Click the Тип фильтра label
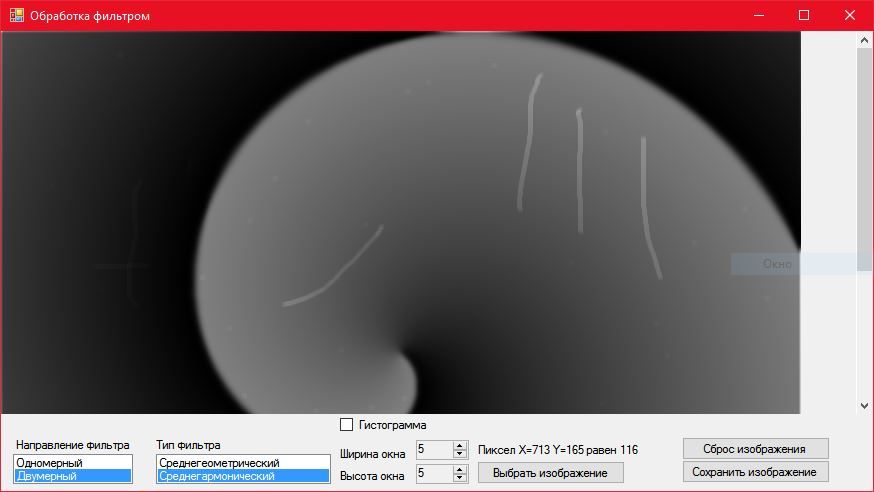Screen dimensions: 874x492 [188, 445]
